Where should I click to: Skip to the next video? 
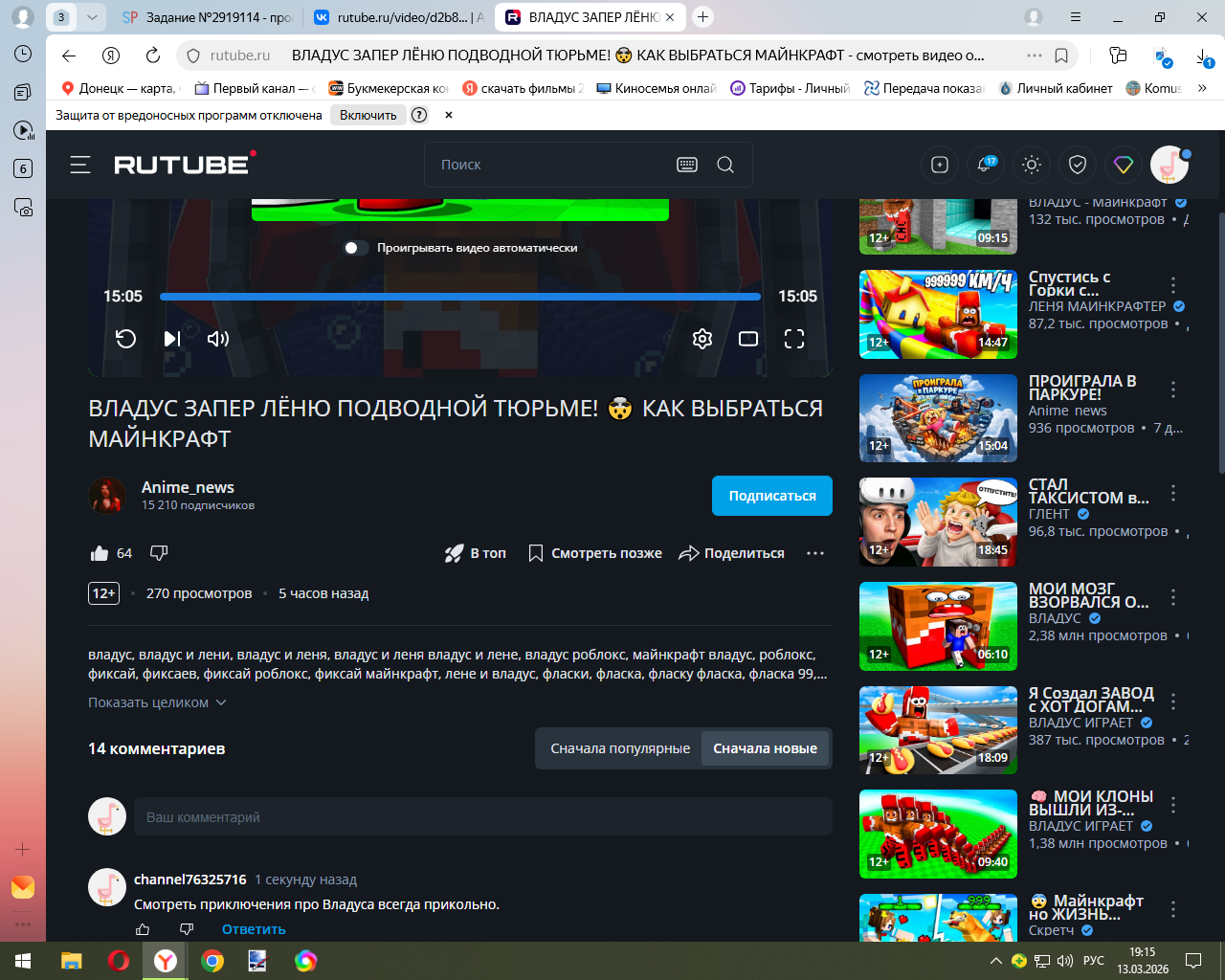[172, 339]
